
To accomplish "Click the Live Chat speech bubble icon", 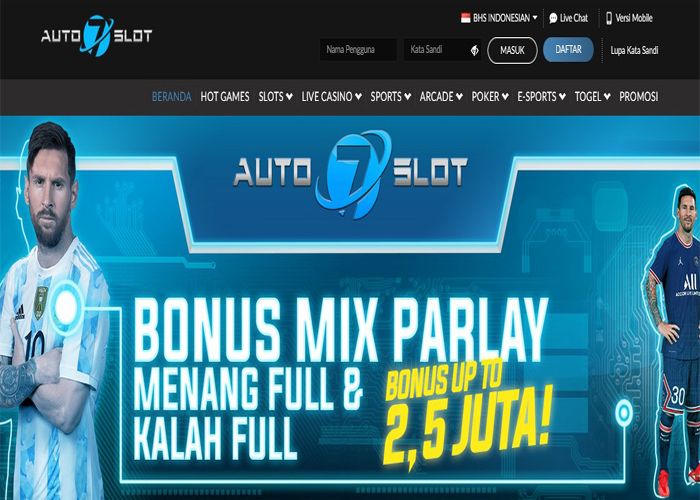I will click(x=553, y=18).
